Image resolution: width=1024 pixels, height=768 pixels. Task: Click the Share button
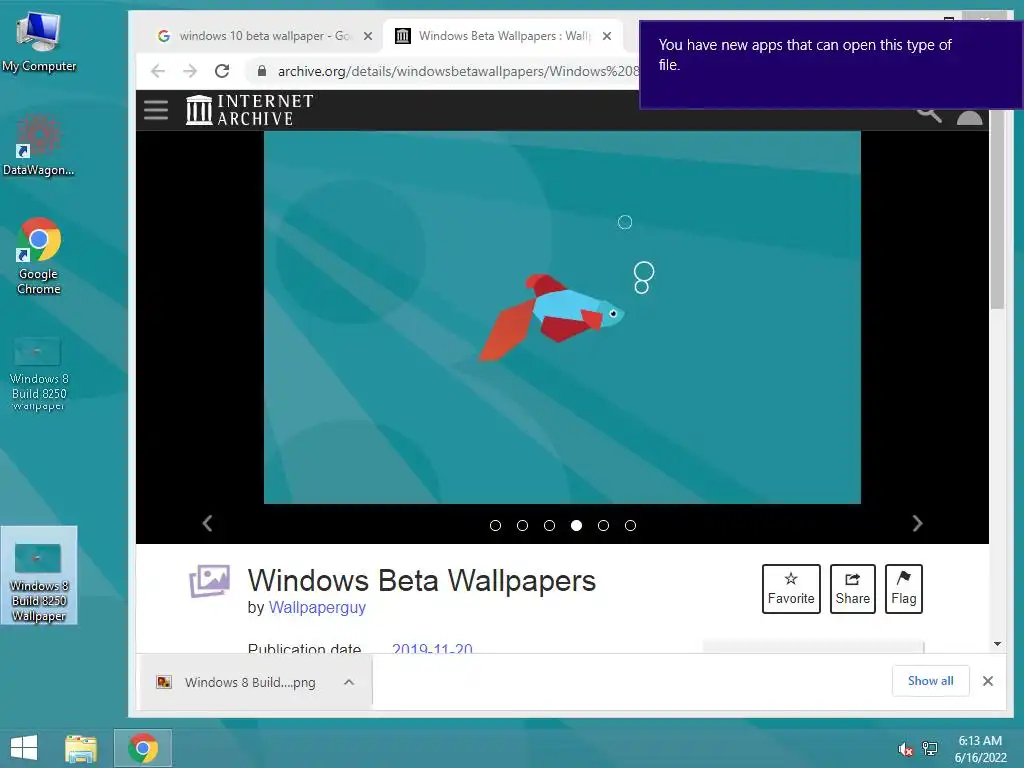pyautogui.click(x=852, y=589)
